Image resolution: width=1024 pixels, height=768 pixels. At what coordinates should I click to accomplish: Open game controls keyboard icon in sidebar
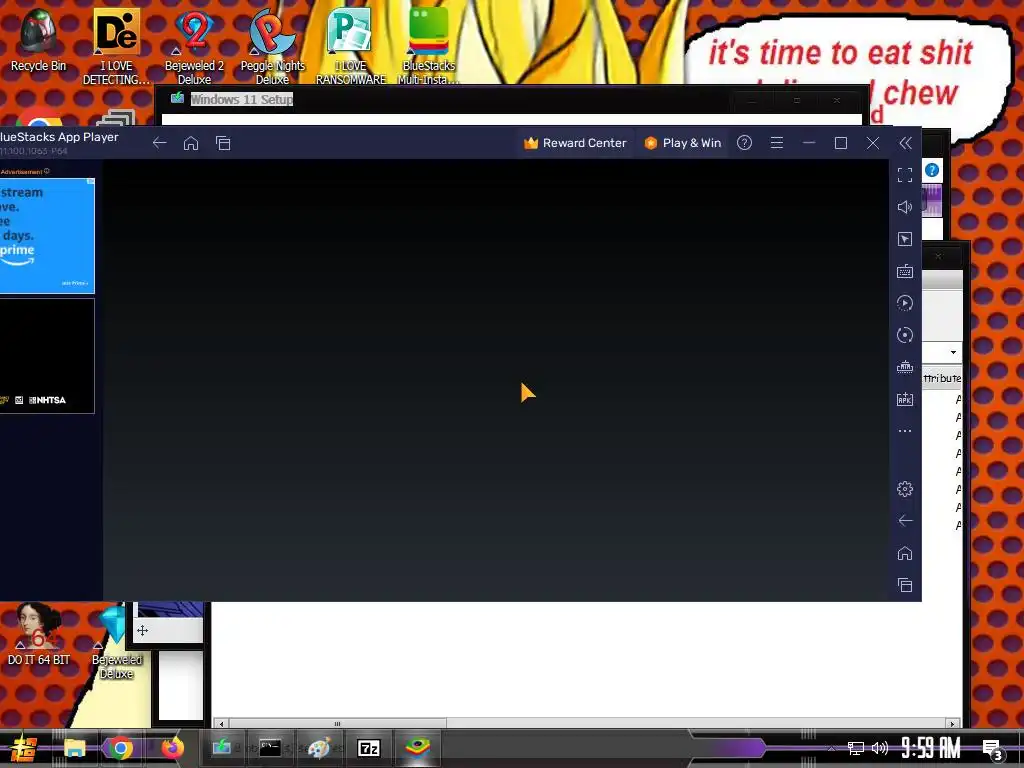(905, 271)
